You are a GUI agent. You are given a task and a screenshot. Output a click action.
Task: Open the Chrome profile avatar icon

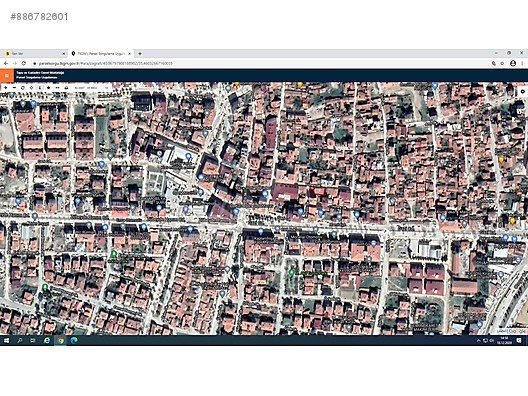pos(513,63)
